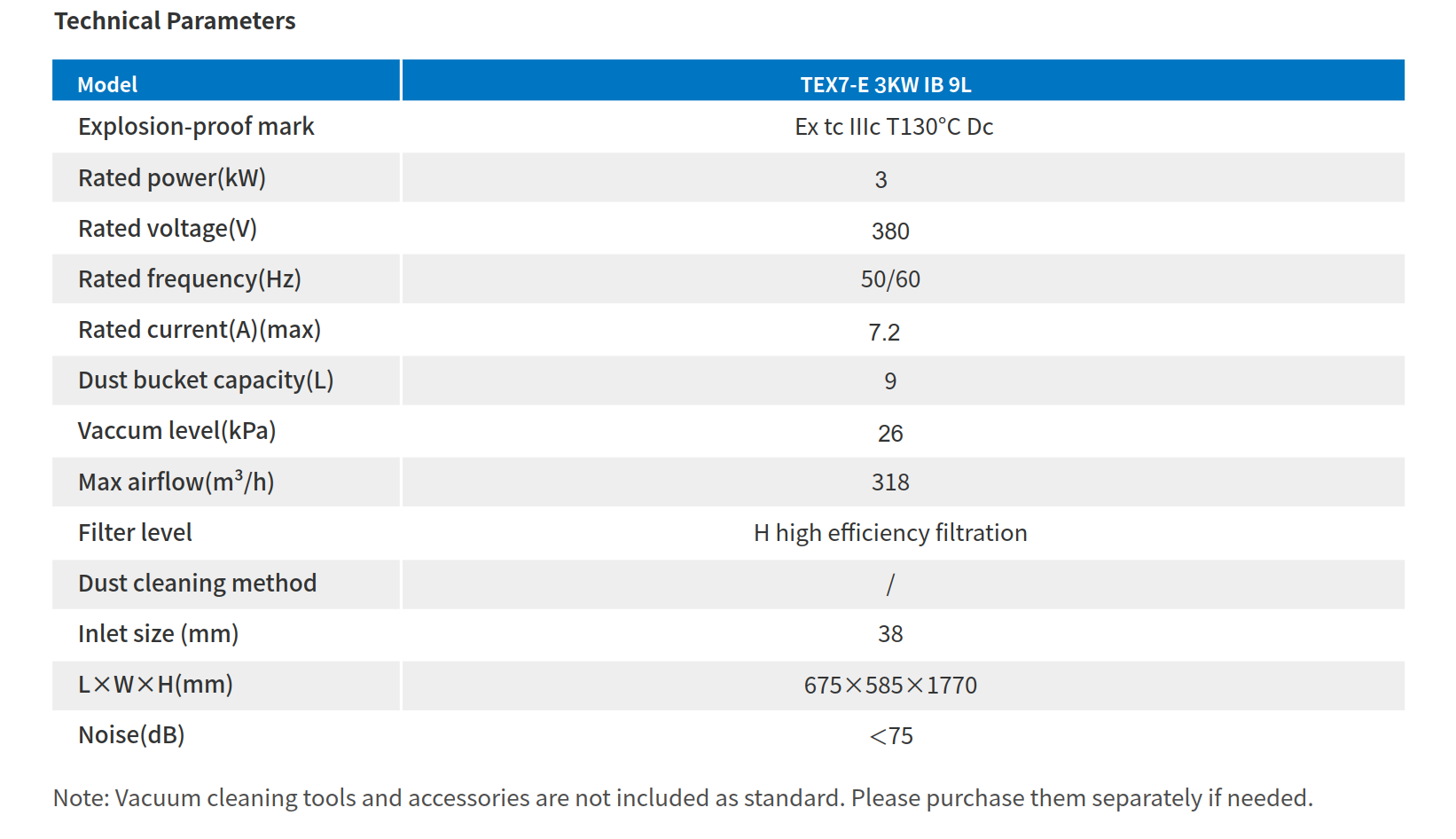Select the Rated current(A)(max) label
The height and width of the screenshot is (839, 1456).
click(200, 330)
